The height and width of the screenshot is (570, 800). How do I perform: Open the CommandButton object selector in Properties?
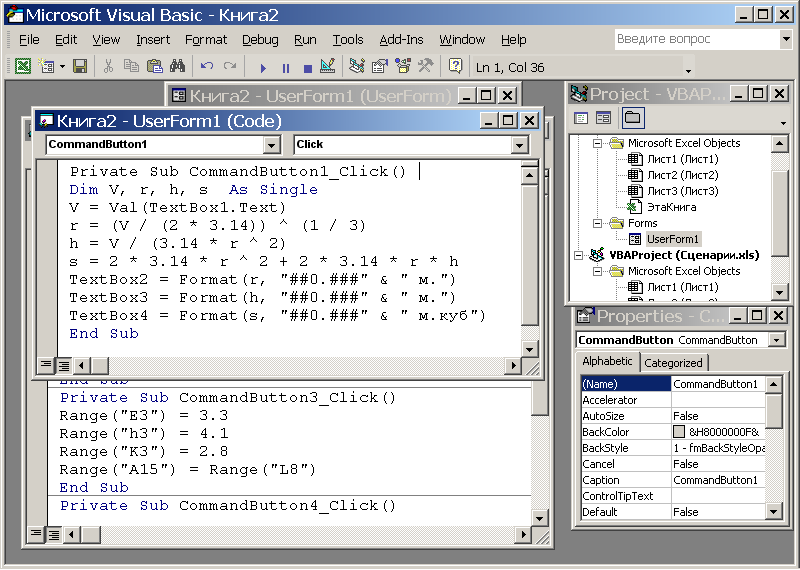click(777, 340)
